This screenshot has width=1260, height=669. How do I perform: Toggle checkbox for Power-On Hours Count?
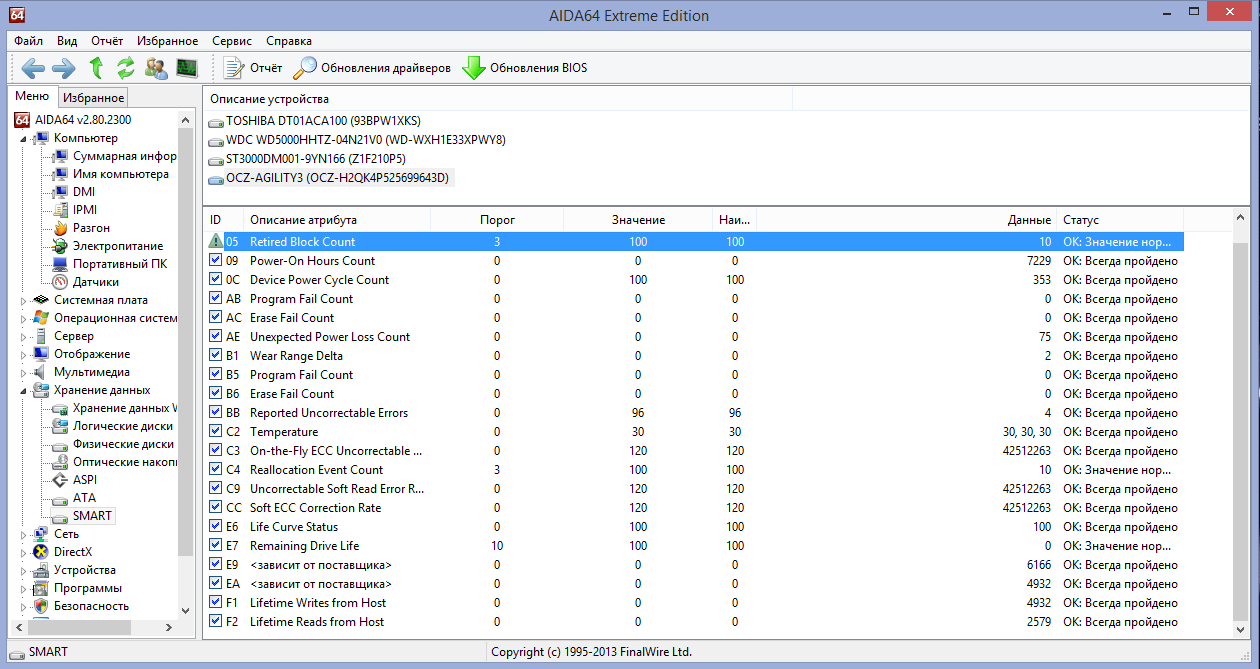click(x=215, y=261)
